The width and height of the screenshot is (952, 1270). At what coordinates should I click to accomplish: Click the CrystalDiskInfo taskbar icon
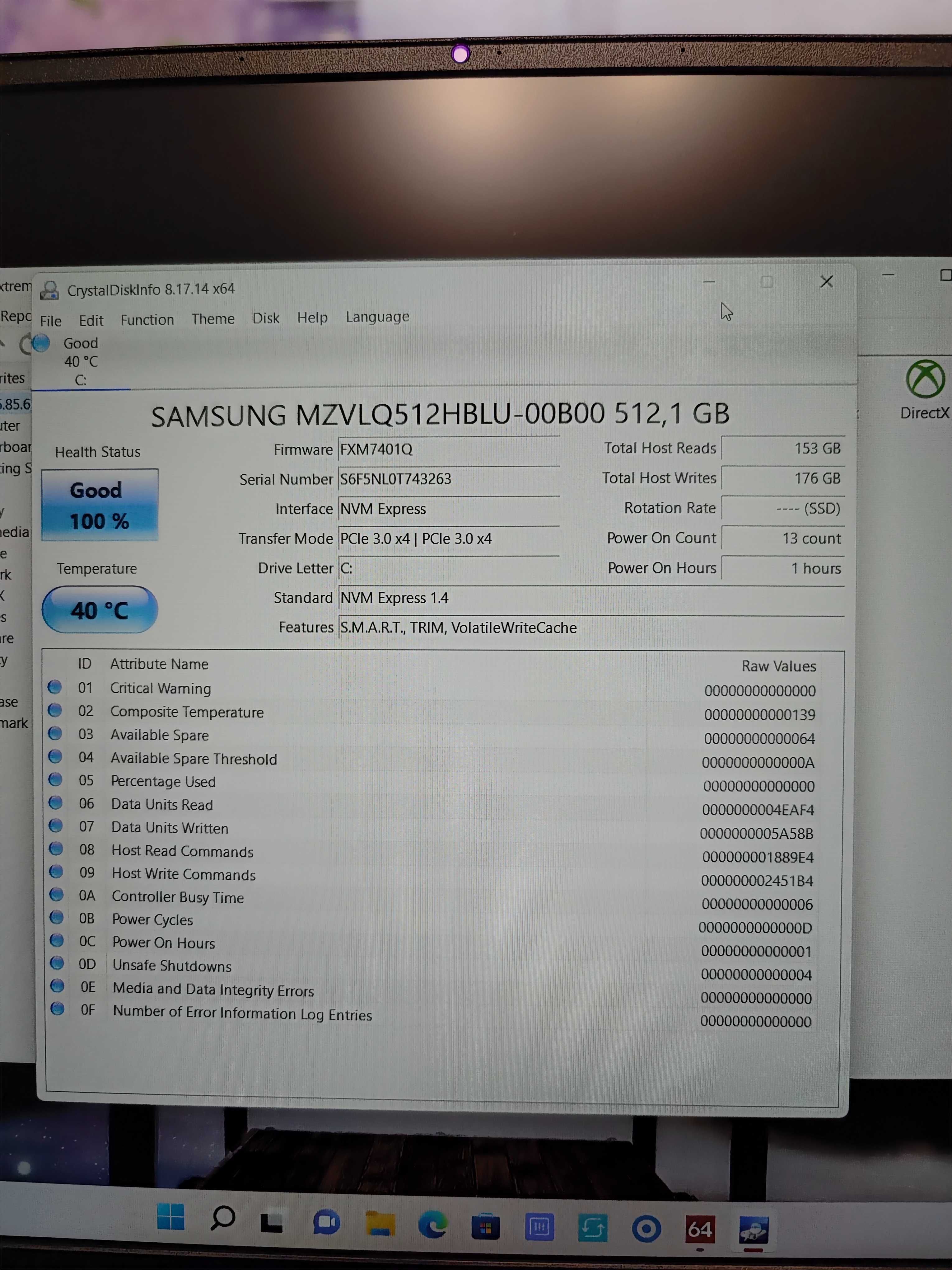(754, 1230)
